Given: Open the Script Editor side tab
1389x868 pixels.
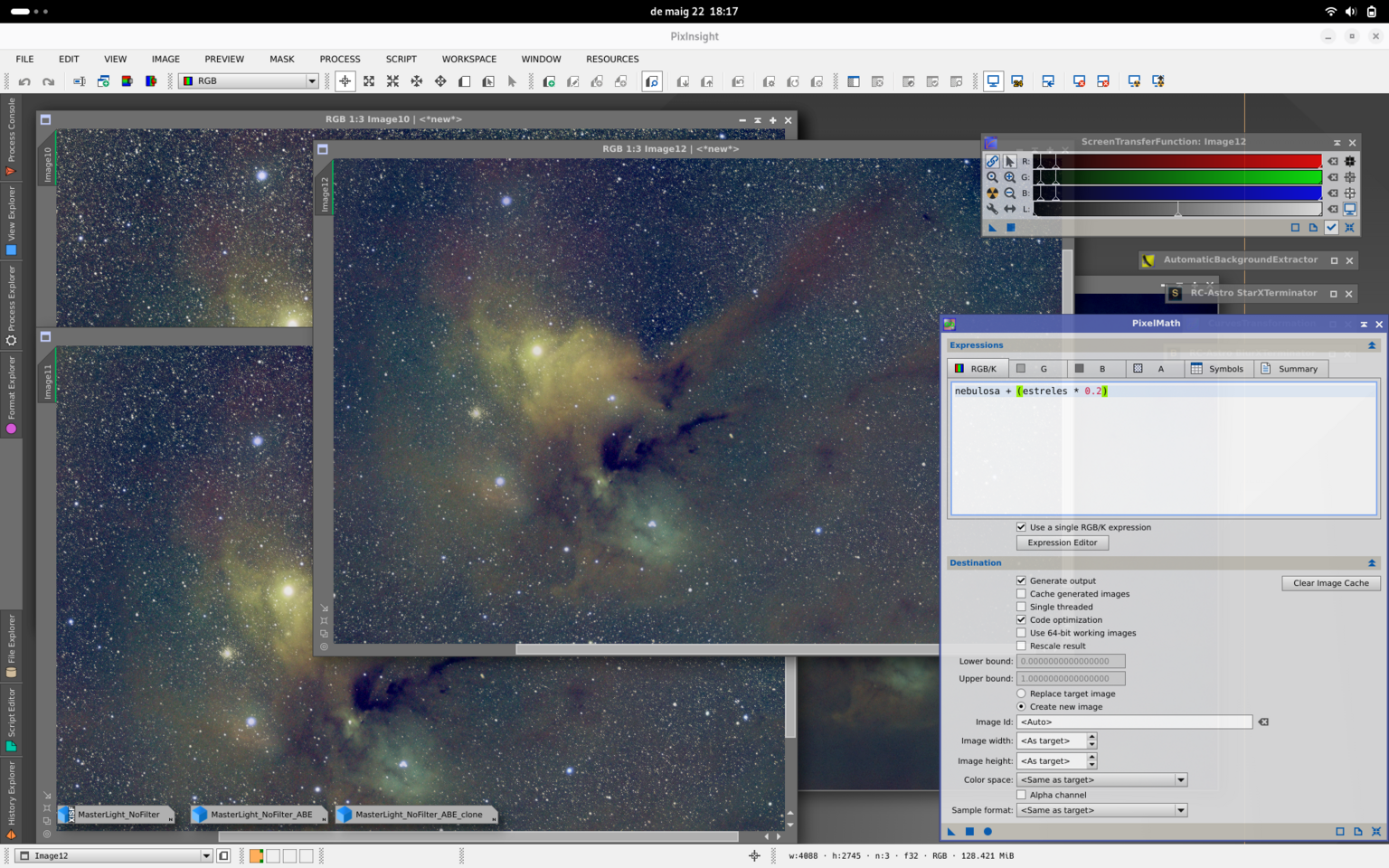Looking at the screenshot, I should (11, 719).
